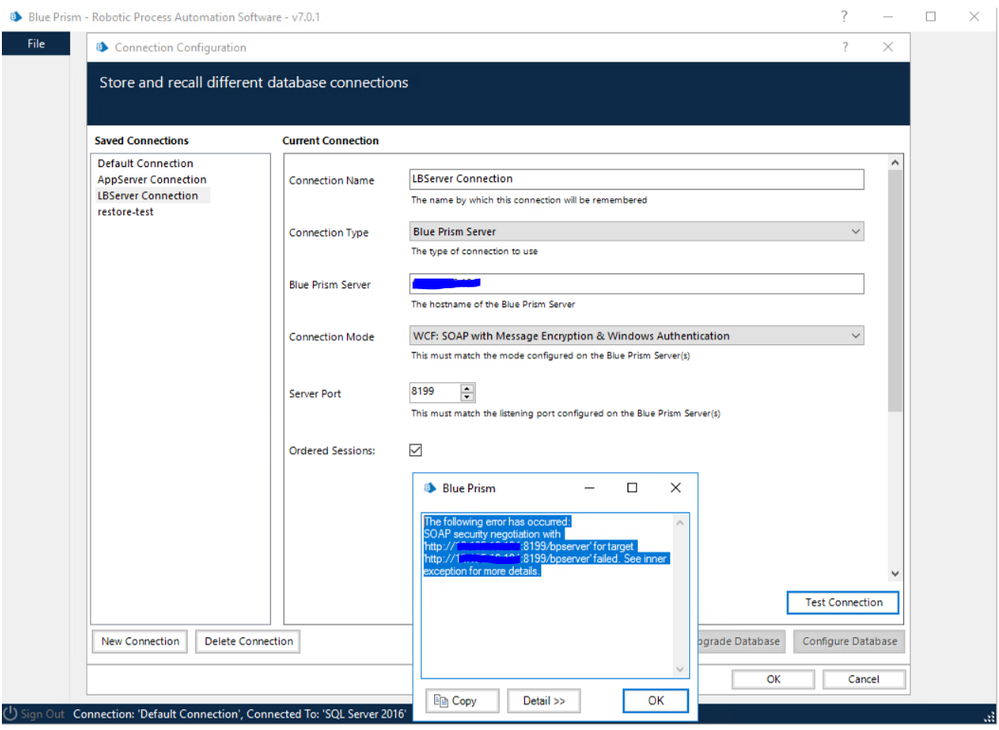
Task: Open the Connection Mode dropdown
Action: (x=636, y=336)
